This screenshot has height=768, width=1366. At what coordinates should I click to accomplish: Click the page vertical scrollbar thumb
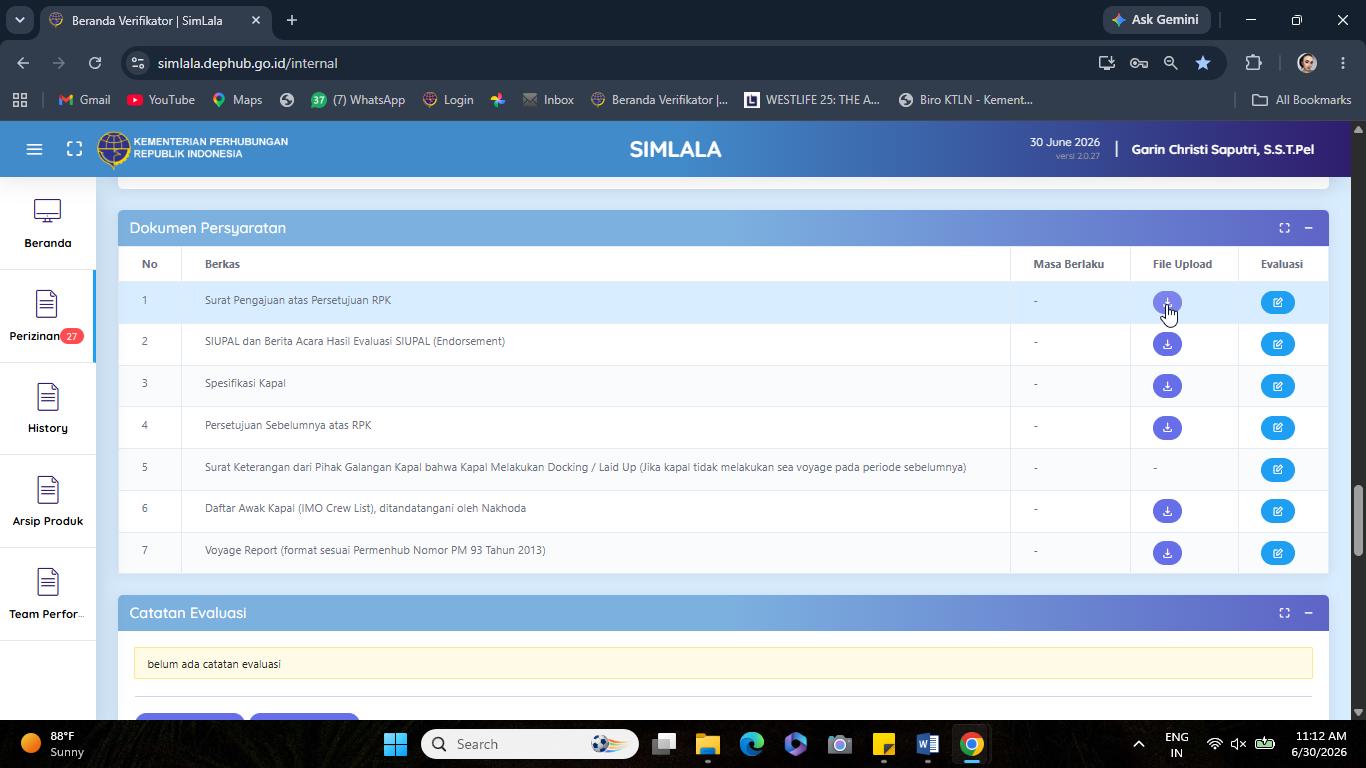(1358, 520)
